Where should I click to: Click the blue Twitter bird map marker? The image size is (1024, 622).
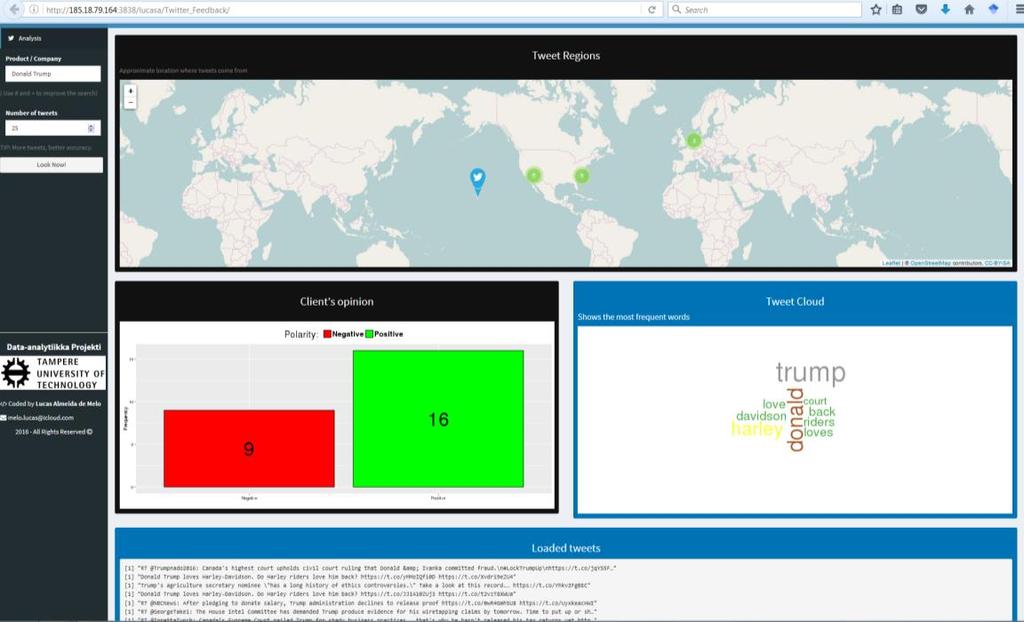tap(477, 181)
